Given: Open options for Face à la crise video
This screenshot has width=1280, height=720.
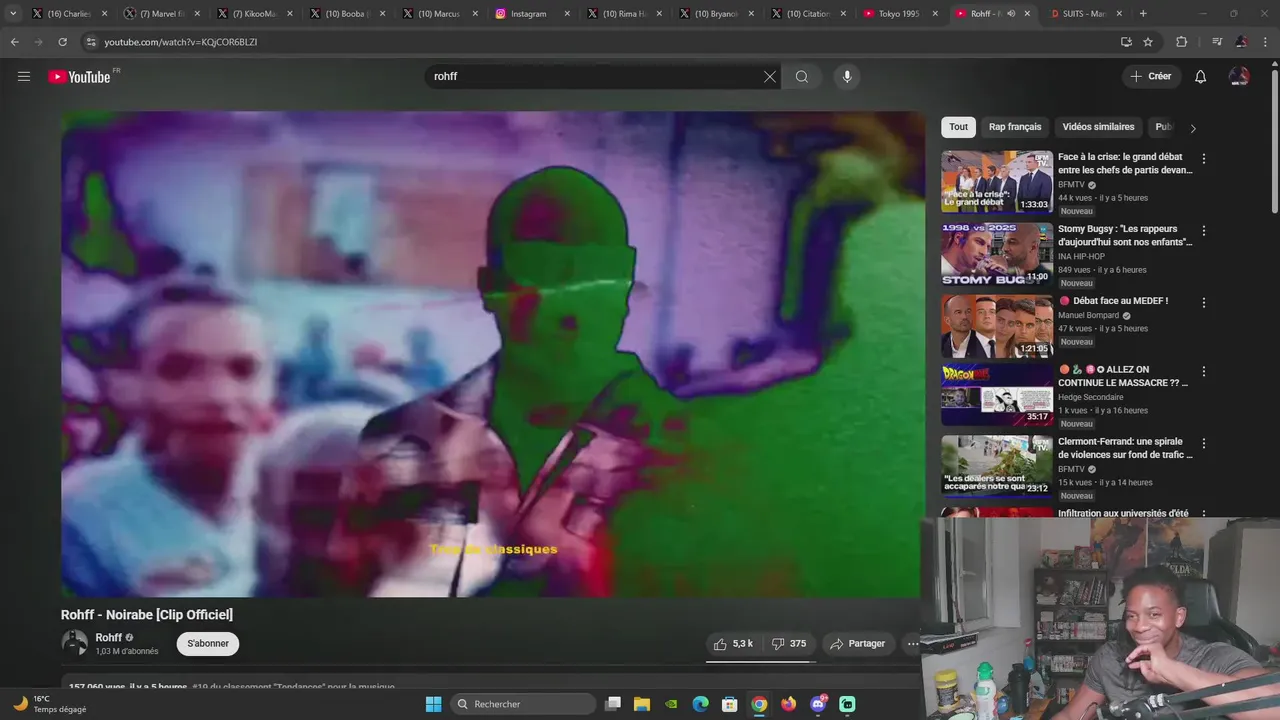Looking at the screenshot, I should pyautogui.click(x=1204, y=159).
